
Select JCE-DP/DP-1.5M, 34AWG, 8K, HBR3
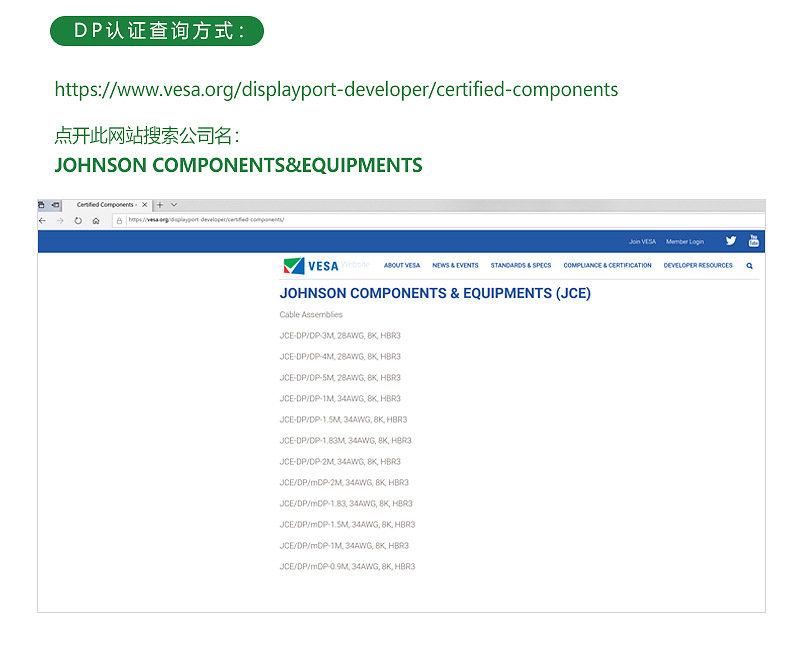pyautogui.click(x=343, y=420)
